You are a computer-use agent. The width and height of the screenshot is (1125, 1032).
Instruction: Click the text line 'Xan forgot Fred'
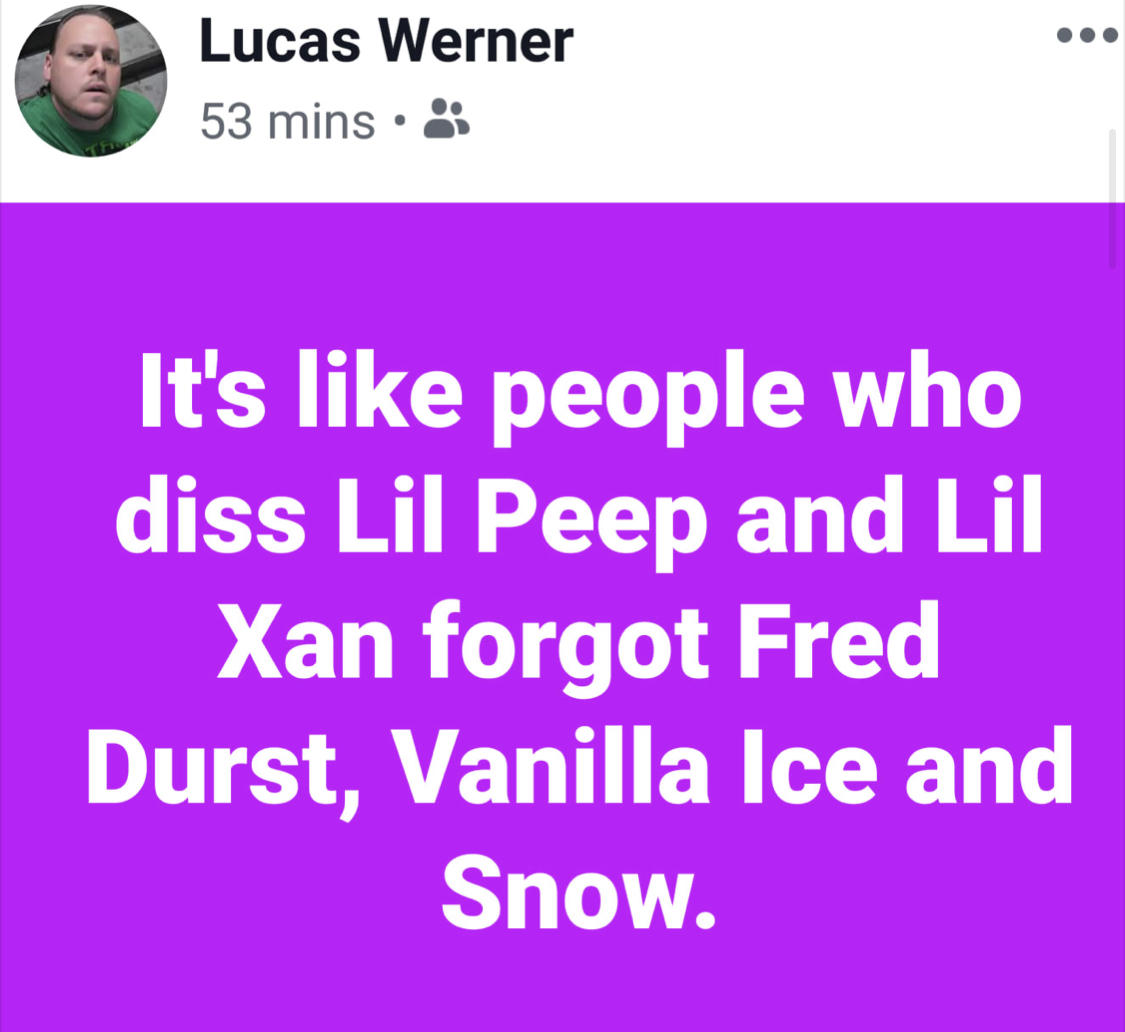pyautogui.click(x=578, y=644)
